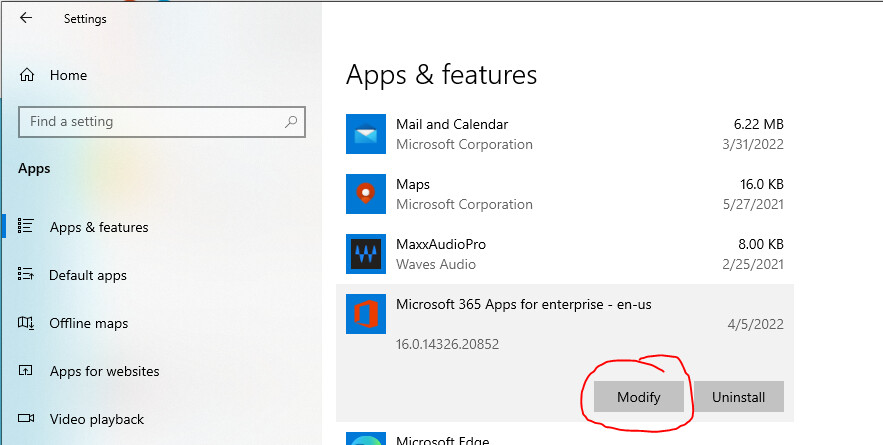
Task: Click the 3/31/2022 install date
Action: click(x=753, y=144)
